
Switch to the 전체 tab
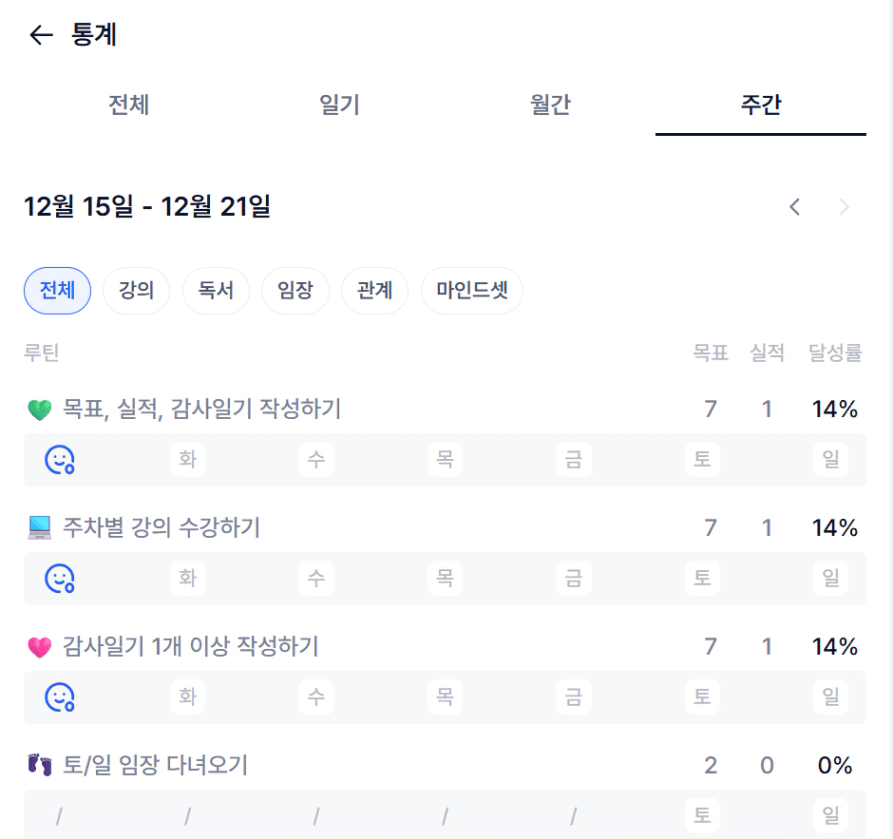129,105
